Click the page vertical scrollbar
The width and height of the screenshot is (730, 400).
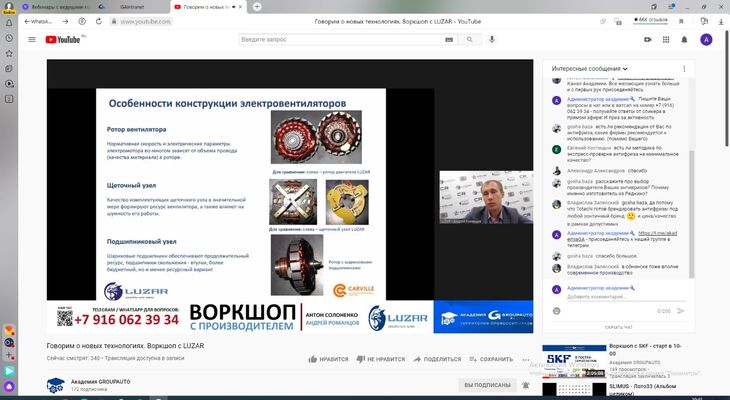tap(726, 88)
